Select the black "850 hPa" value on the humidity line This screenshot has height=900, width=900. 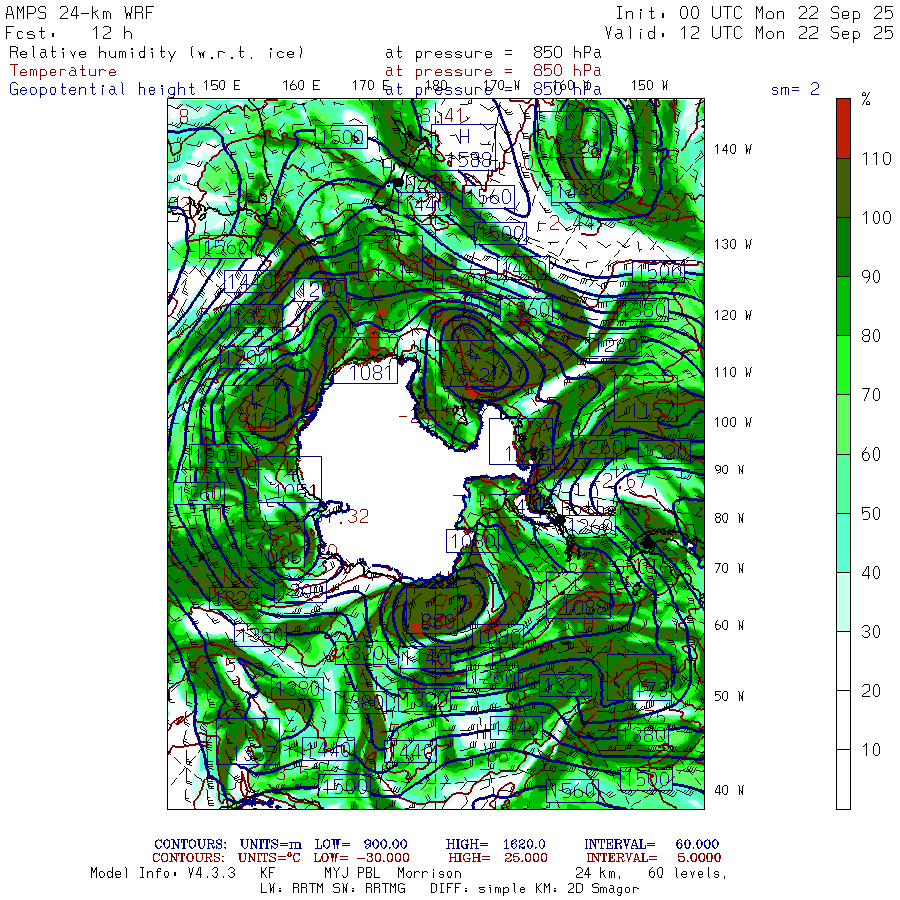(567, 53)
